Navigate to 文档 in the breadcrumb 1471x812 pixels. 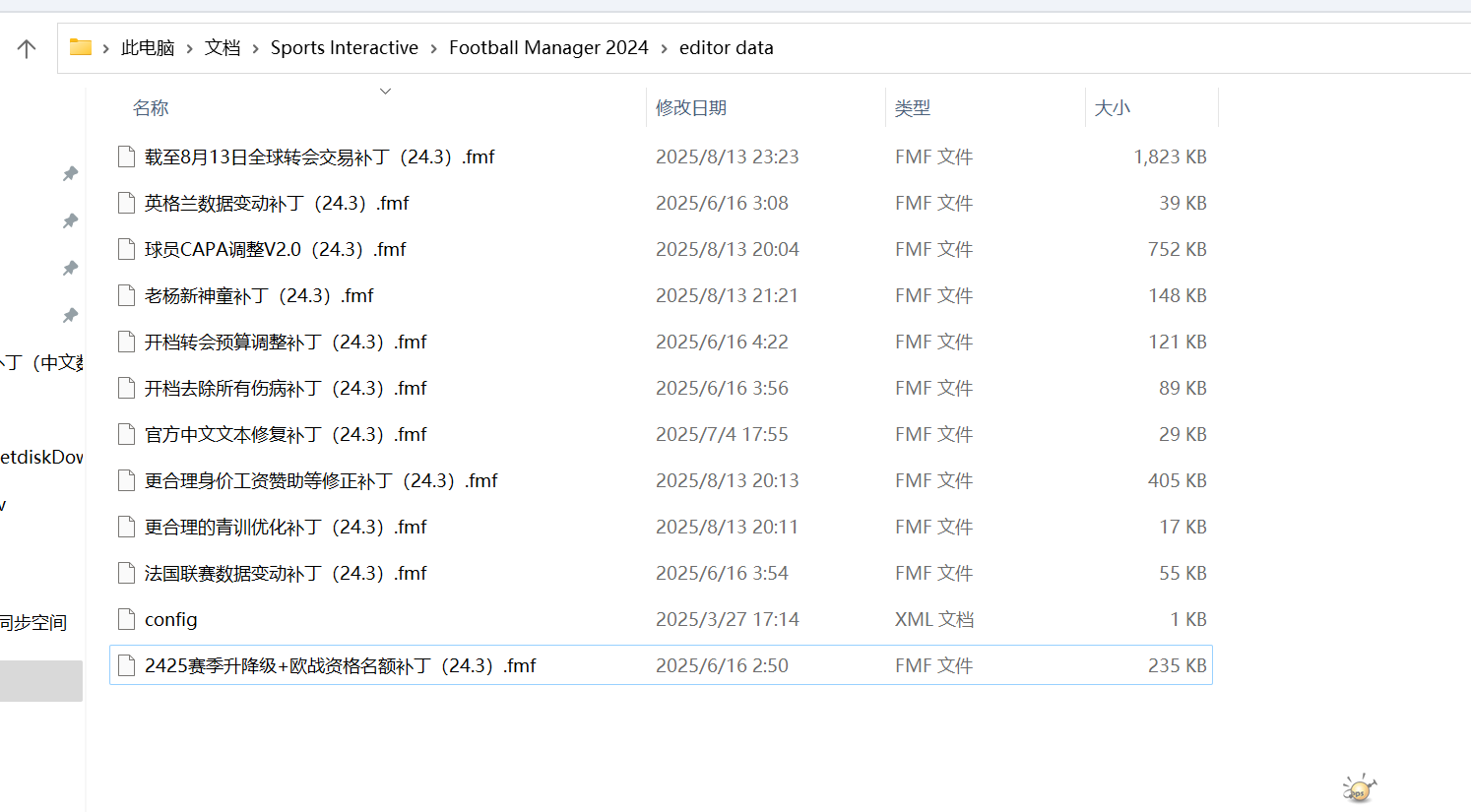[223, 47]
